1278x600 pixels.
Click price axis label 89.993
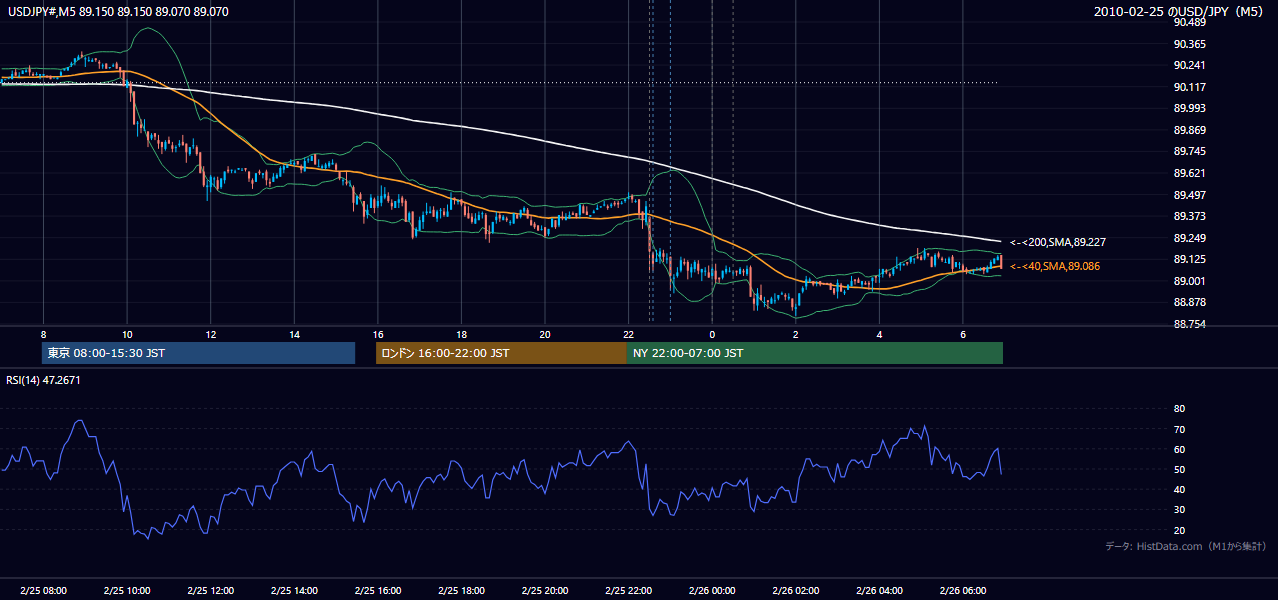tap(1189, 109)
